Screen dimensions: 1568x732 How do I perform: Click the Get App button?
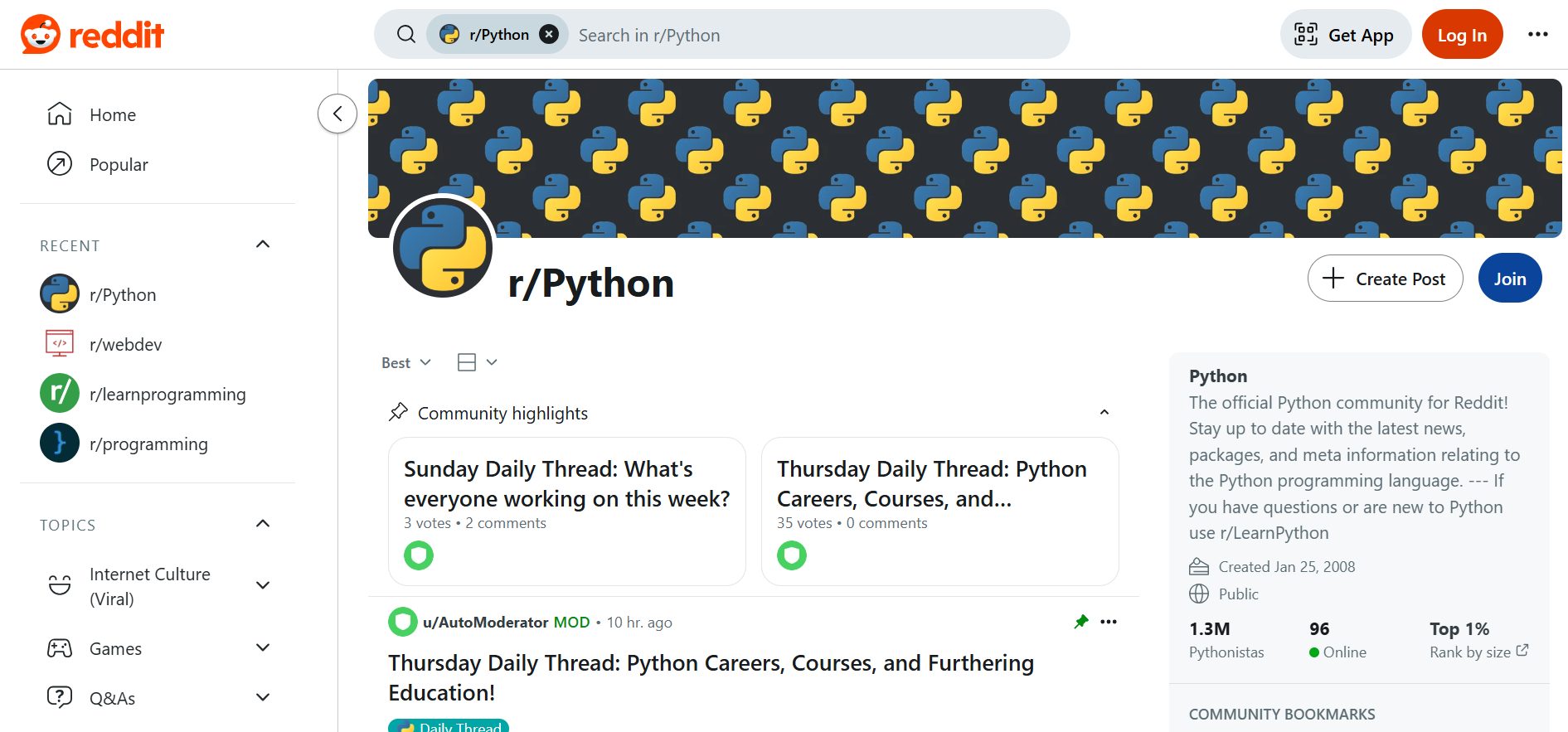1345,35
